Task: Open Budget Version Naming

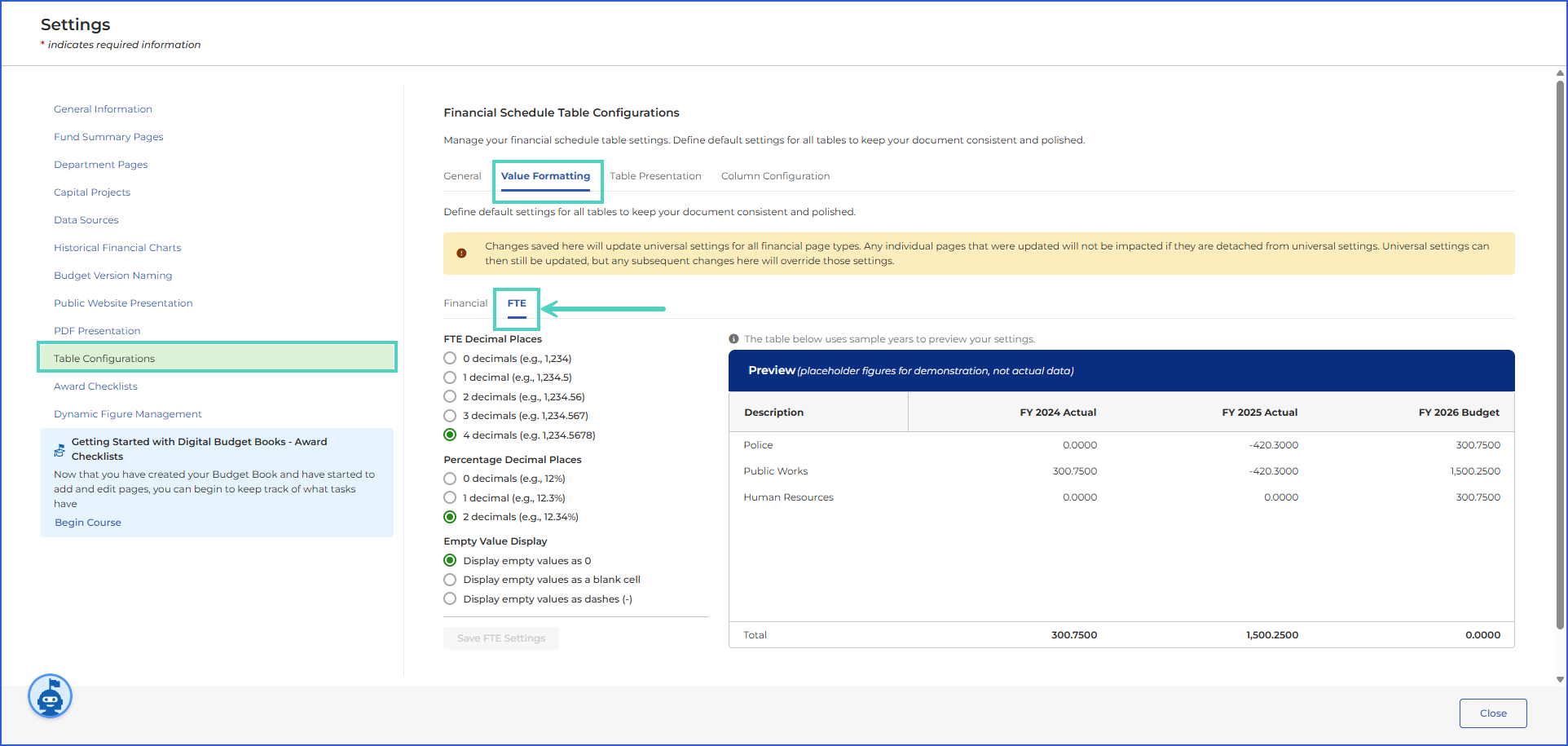Action: (x=113, y=276)
